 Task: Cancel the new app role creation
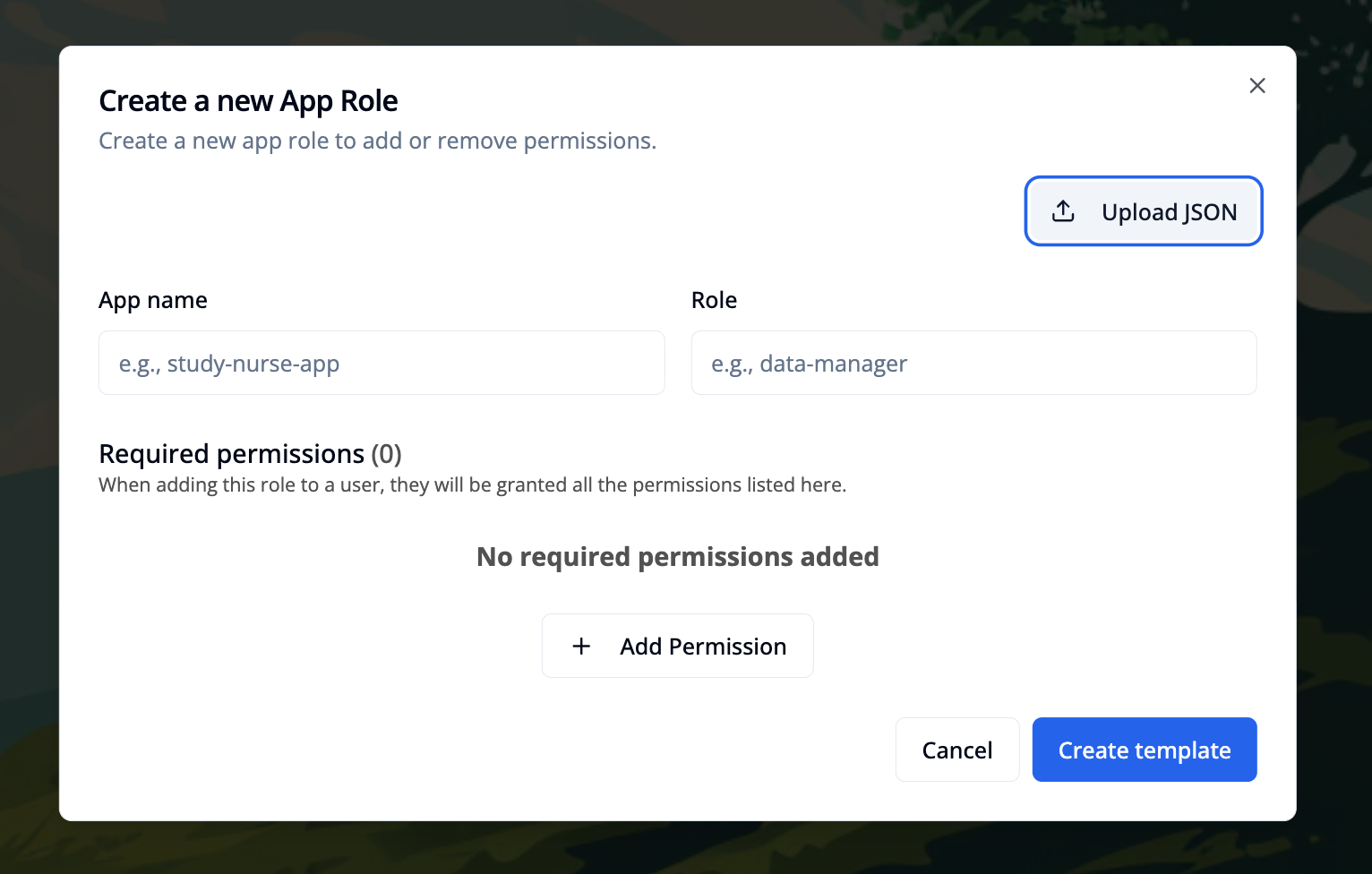pyautogui.click(x=957, y=750)
